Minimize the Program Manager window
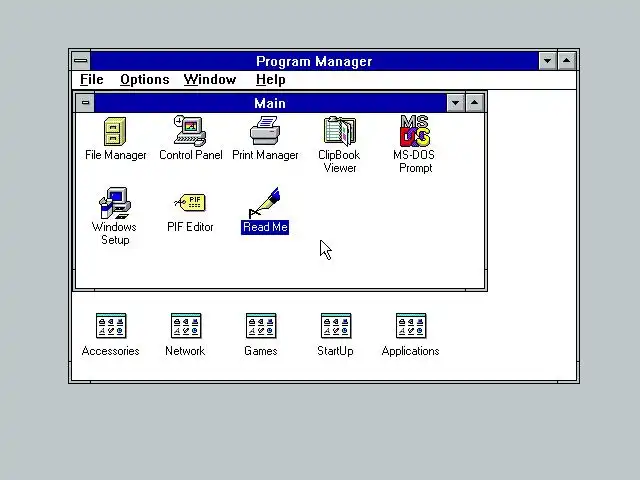640x480 pixels. coord(548,61)
